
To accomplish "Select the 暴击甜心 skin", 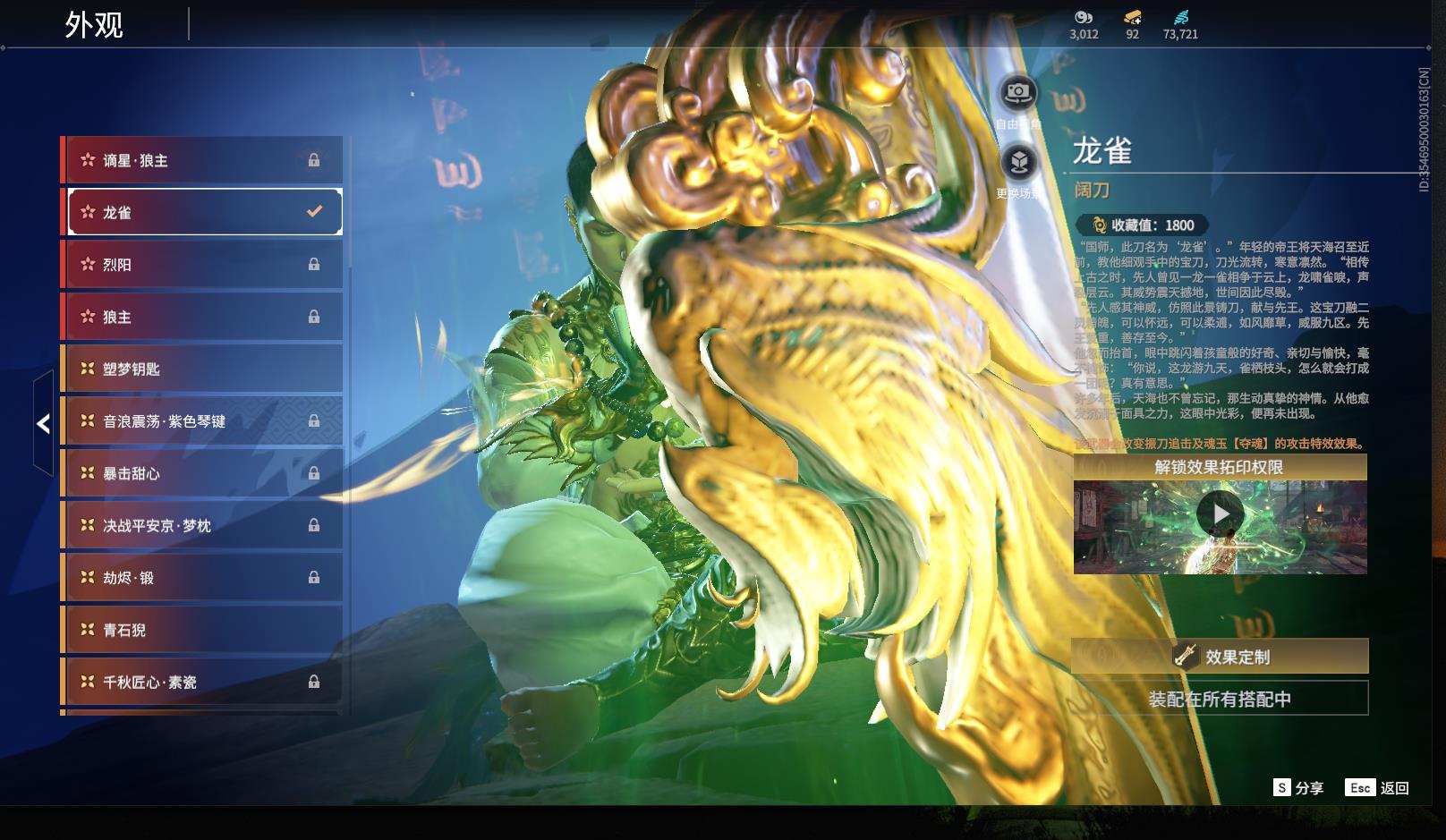I will coord(202,473).
